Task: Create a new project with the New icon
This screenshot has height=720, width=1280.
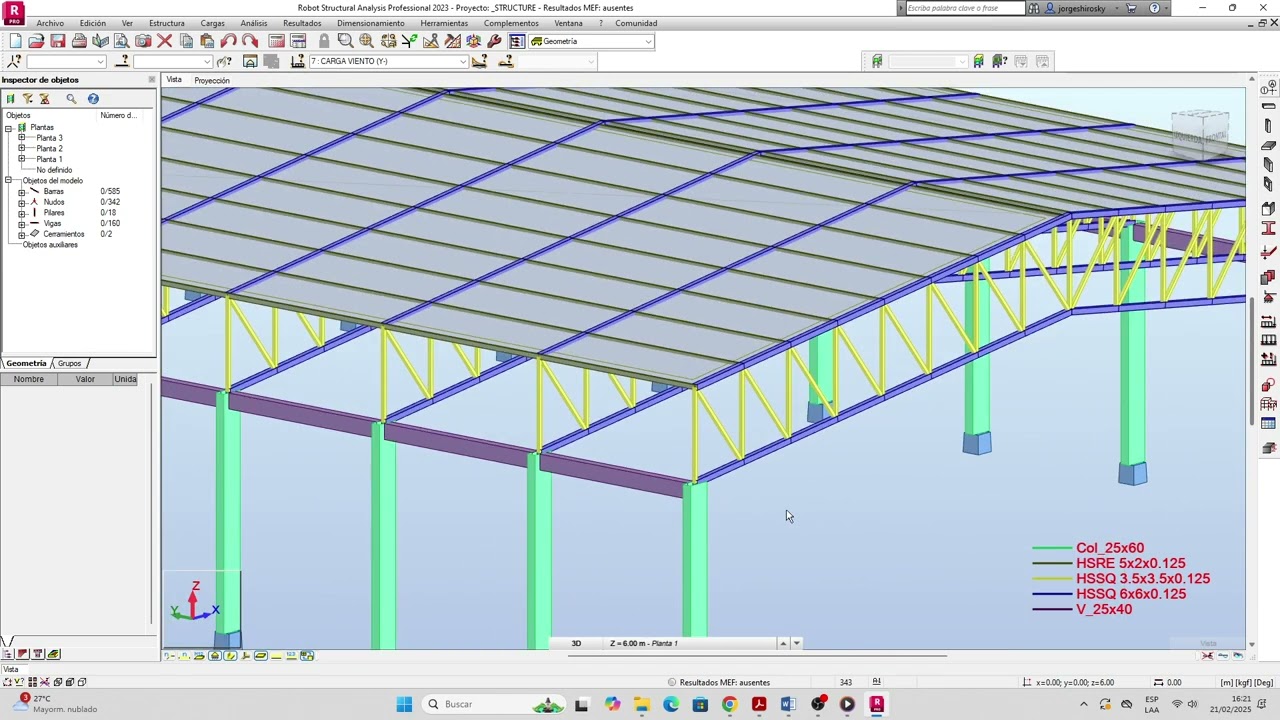Action: pos(15,41)
